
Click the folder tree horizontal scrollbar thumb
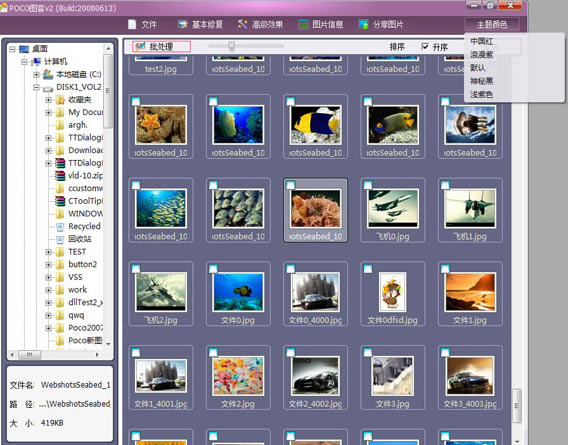[30, 354]
